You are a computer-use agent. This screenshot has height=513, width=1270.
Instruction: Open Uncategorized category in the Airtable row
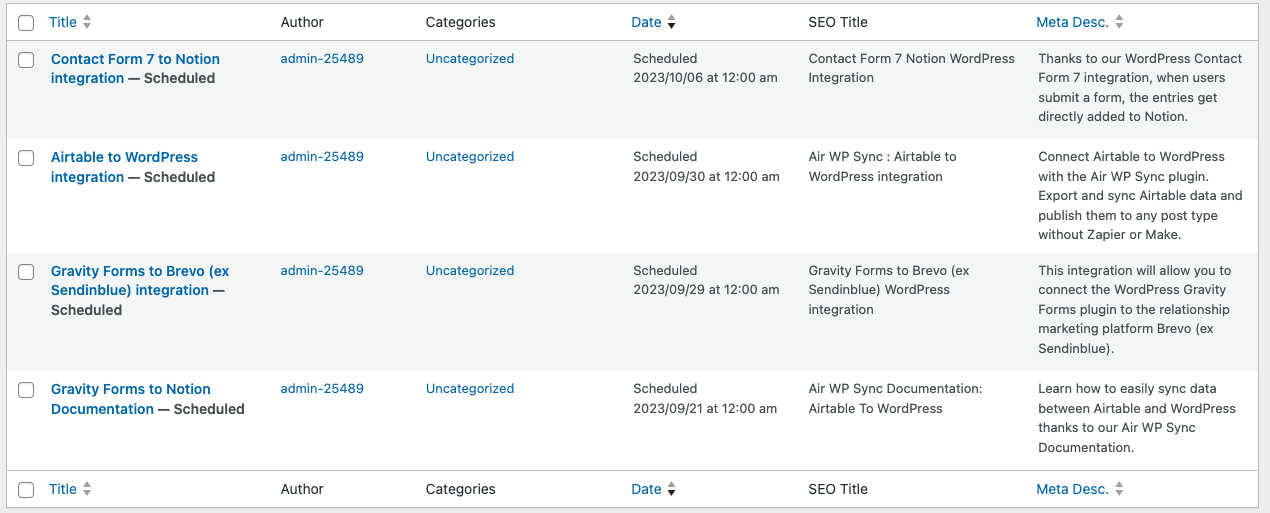coord(470,157)
